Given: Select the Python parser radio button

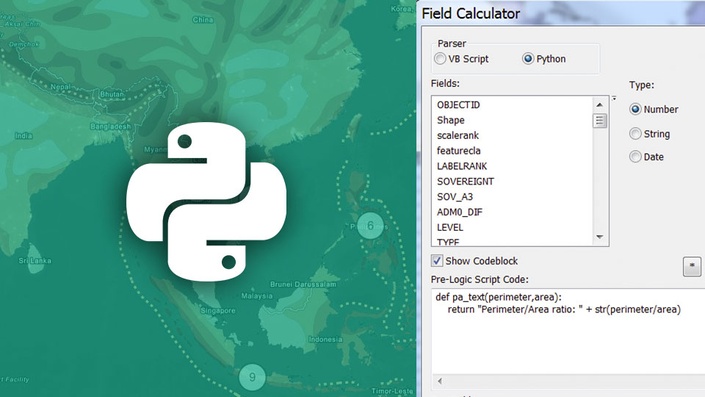Looking at the screenshot, I should (528, 59).
